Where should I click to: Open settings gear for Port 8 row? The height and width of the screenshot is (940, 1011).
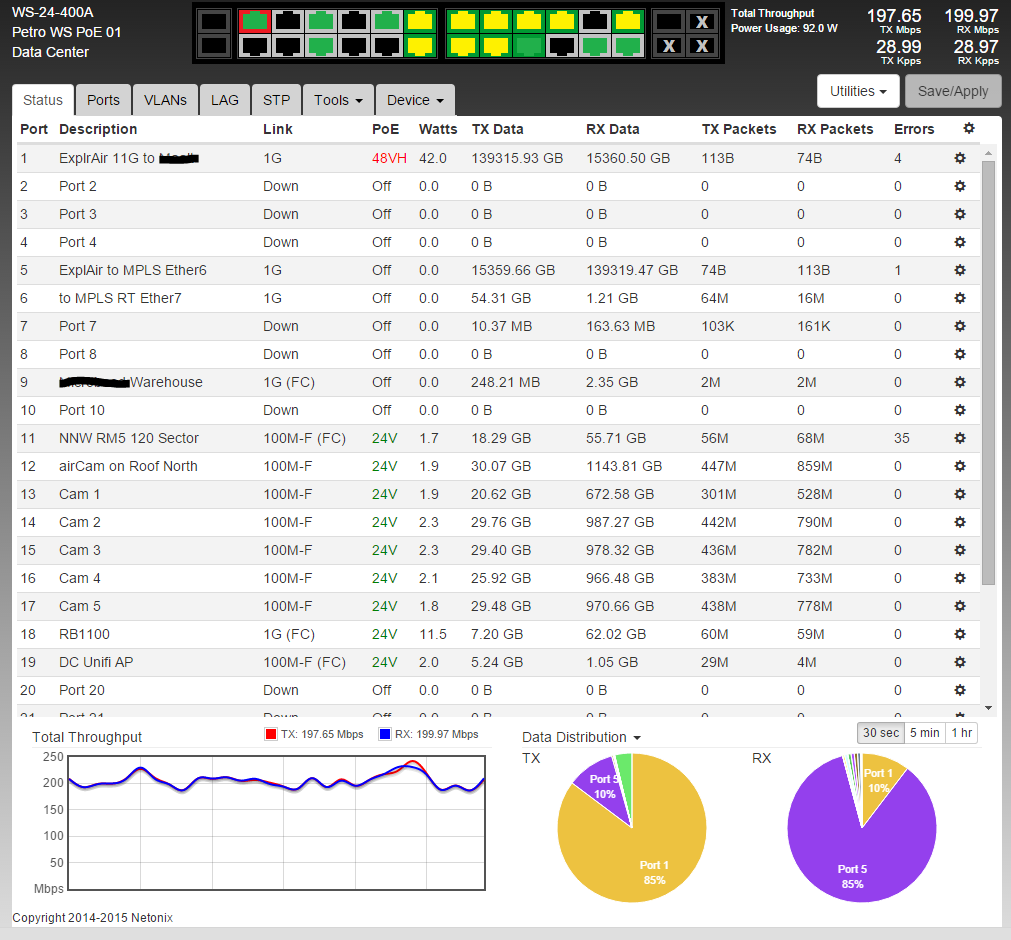tap(959, 354)
